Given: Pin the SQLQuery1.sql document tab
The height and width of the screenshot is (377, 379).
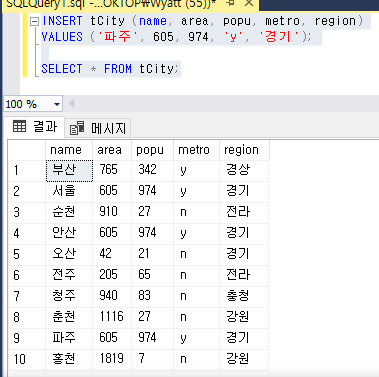Looking at the screenshot, I should tap(230, 3).
